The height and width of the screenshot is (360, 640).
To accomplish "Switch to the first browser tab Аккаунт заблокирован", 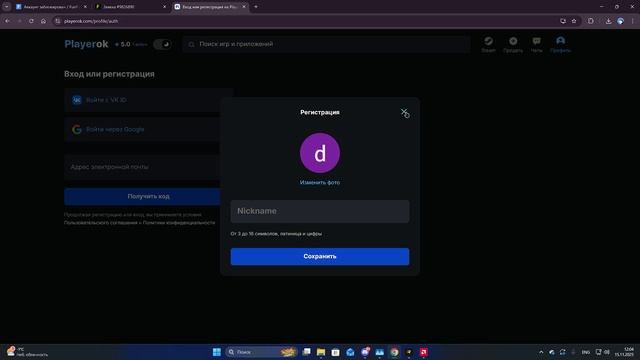I will point(51,7).
